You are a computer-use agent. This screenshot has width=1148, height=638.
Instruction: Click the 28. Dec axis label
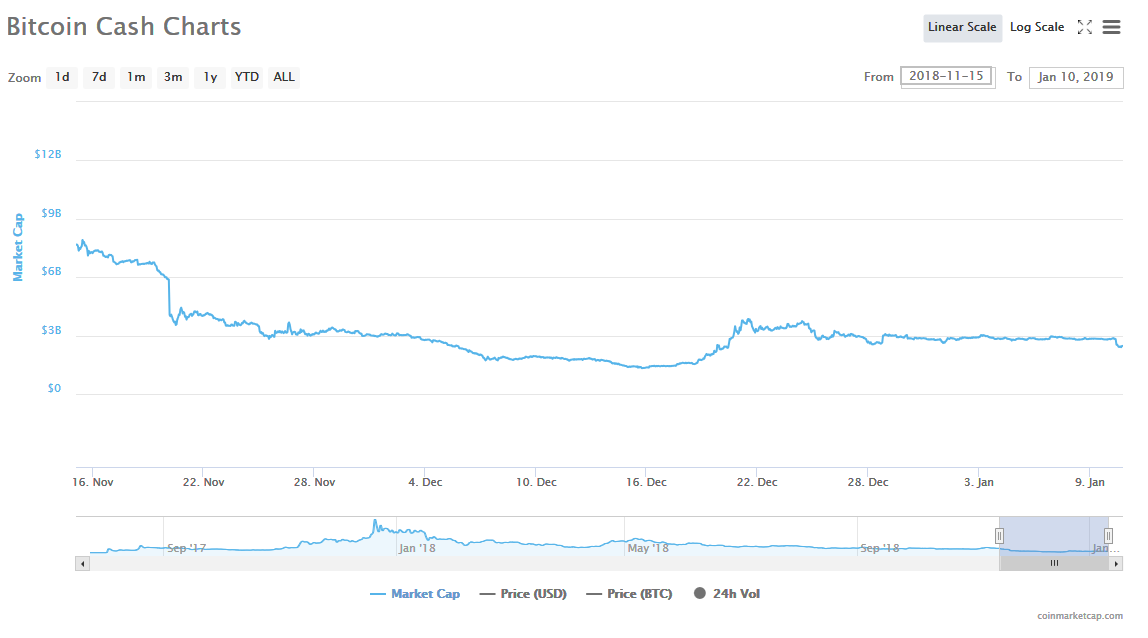[868, 482]
